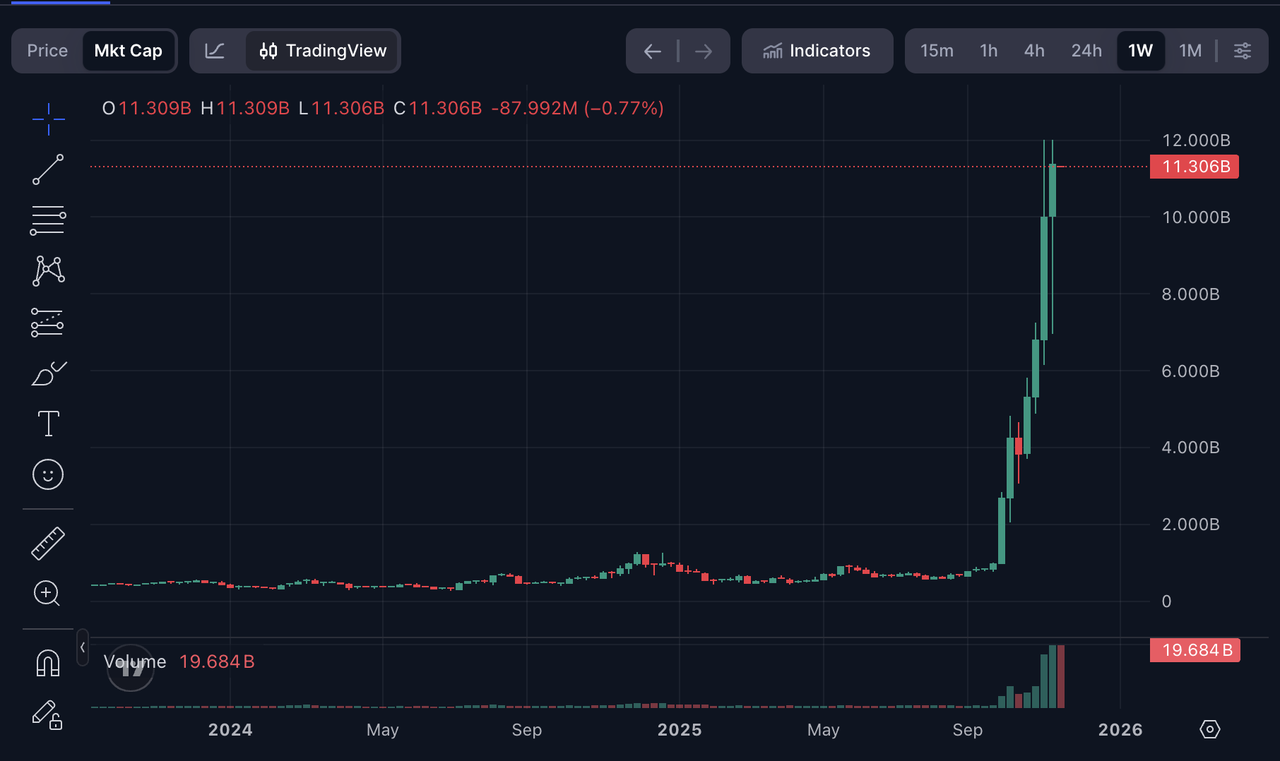Select the 24h timeframe tab
The height and width of the screenshot is (761, 1280).
[x=1086, y=50]
